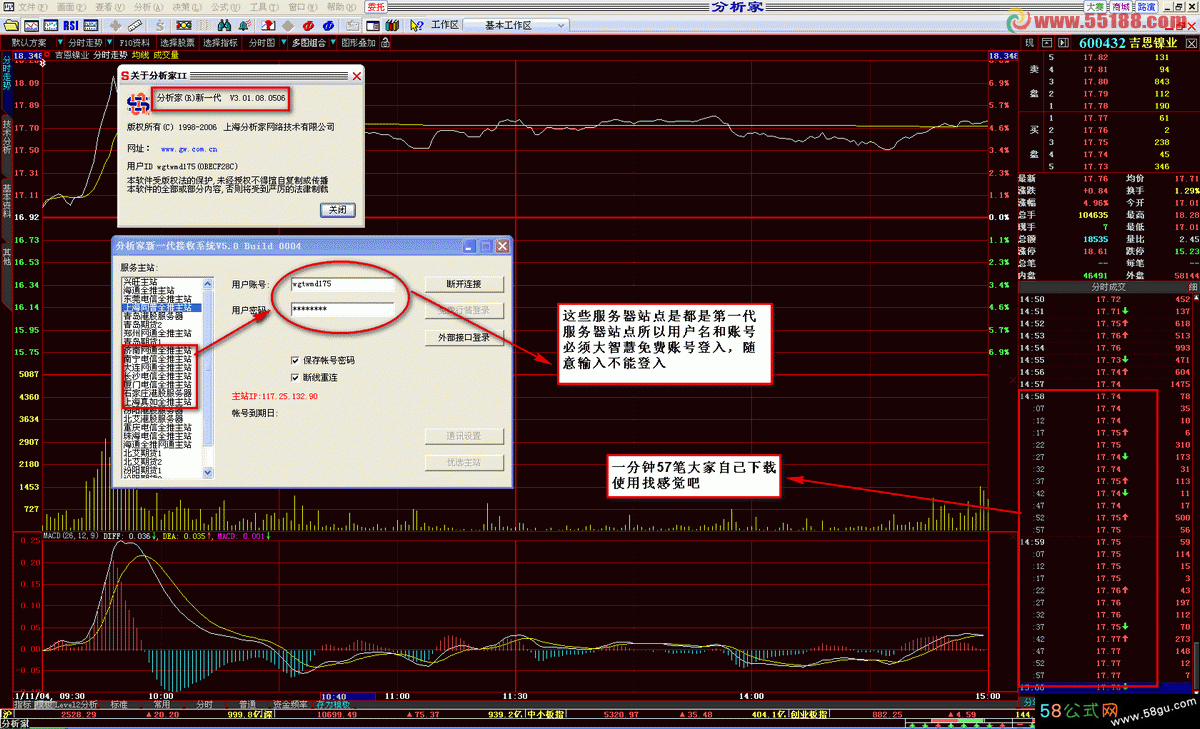
Task: Click the 委托 order entry button
Action: tap(376, 7)
